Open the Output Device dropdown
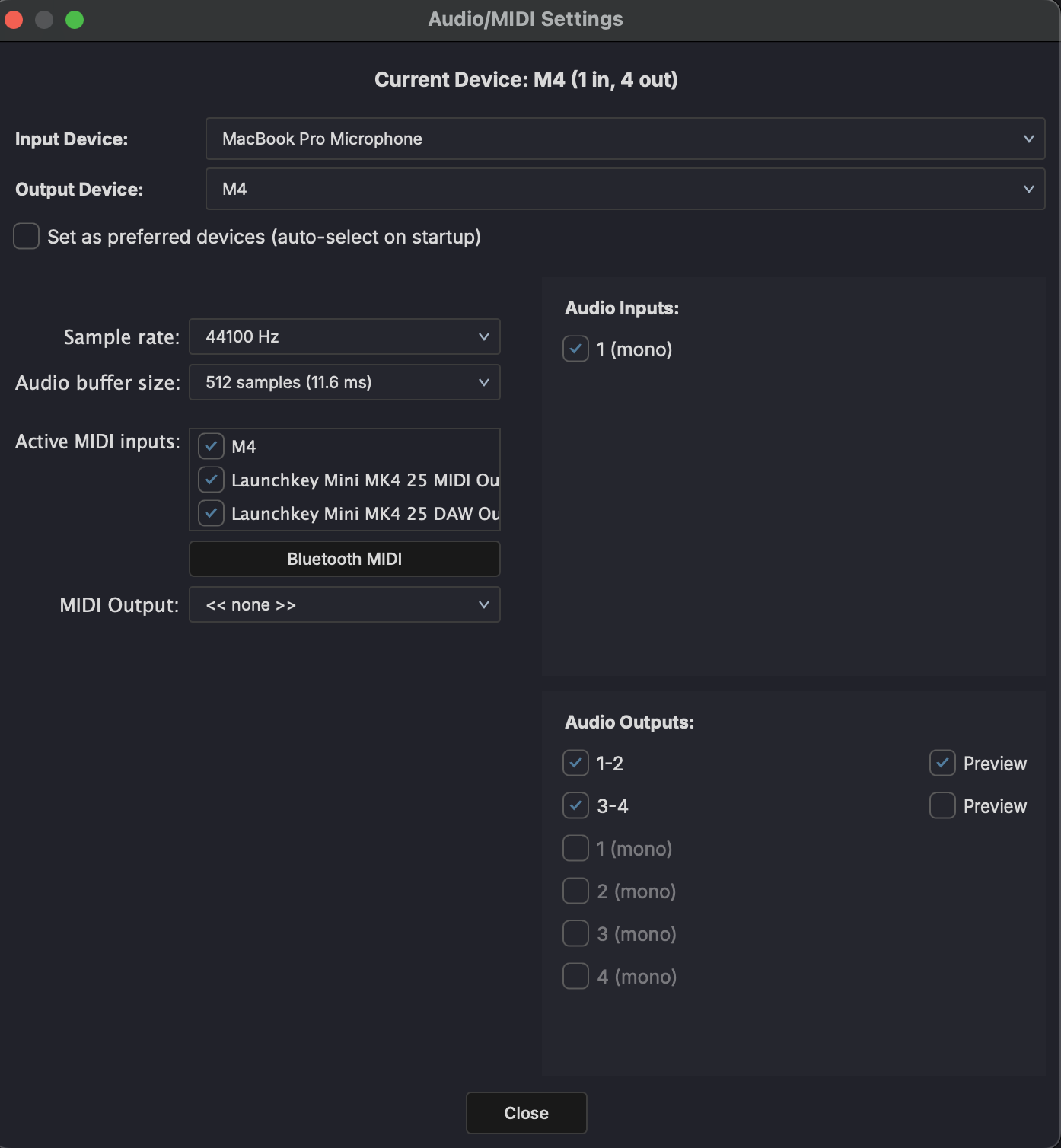The height and width of the screenshot is (1148, 1061). pos(625,189)
